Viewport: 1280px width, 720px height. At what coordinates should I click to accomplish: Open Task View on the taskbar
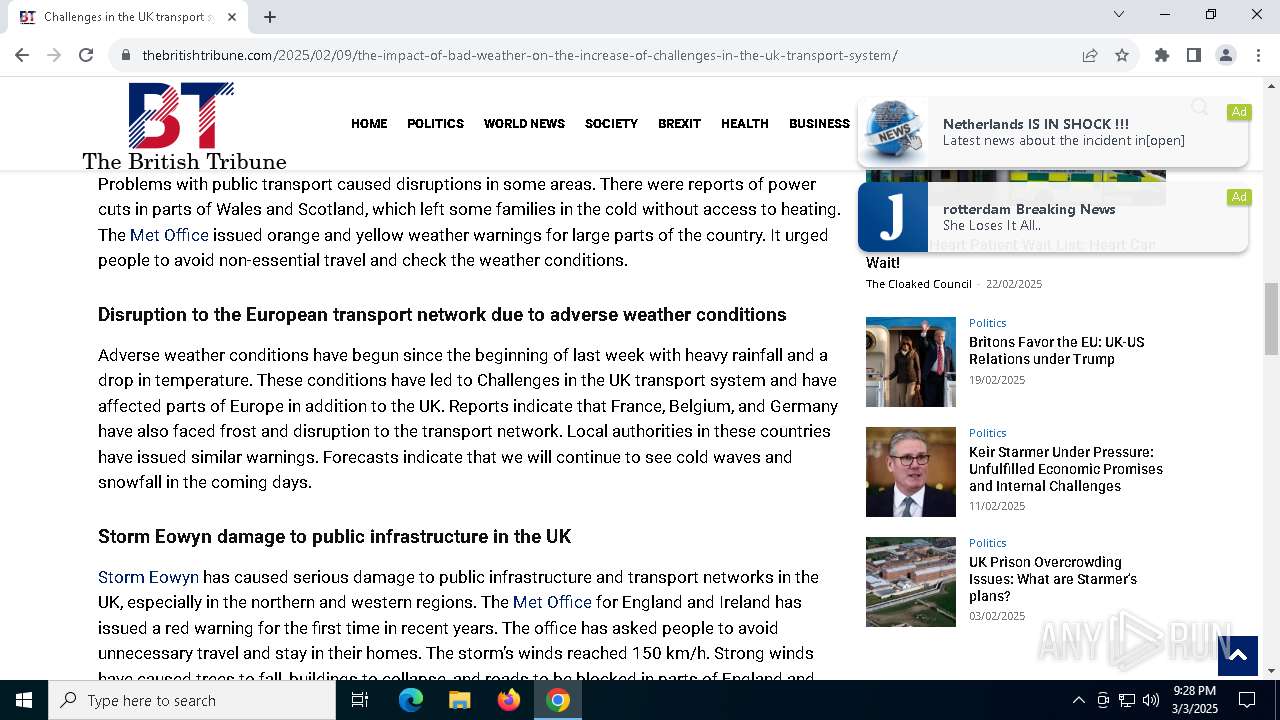tap(360, 700)
